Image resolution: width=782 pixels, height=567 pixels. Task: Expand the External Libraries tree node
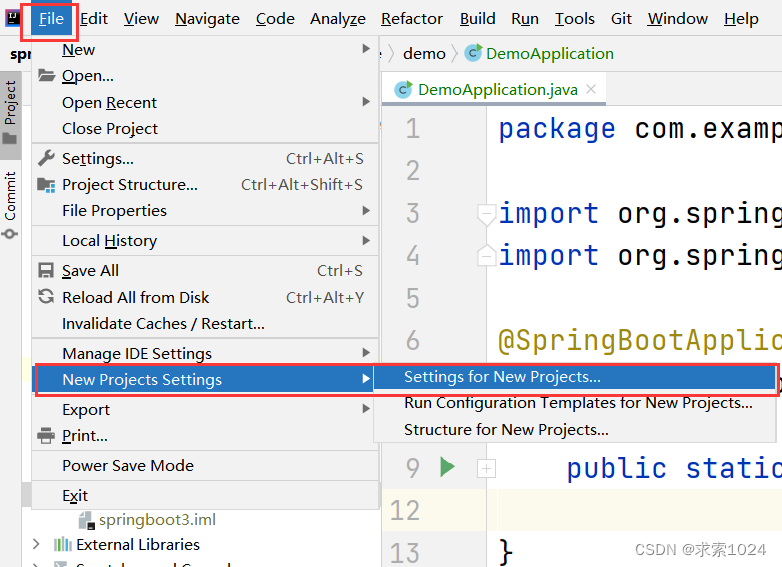point(36,544)
